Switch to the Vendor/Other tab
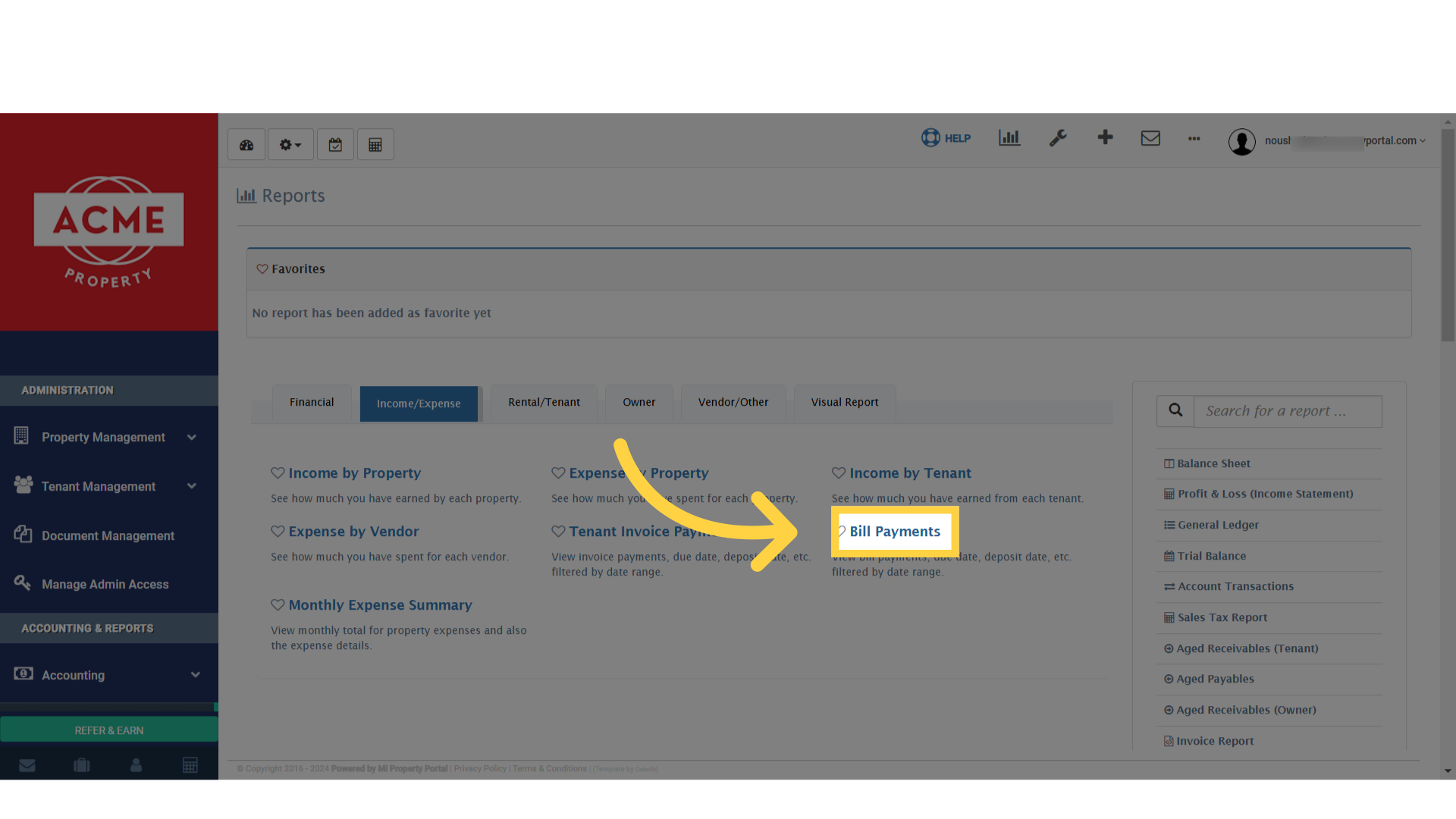This screenshot has height=819, width=1456. click(733, 403)
